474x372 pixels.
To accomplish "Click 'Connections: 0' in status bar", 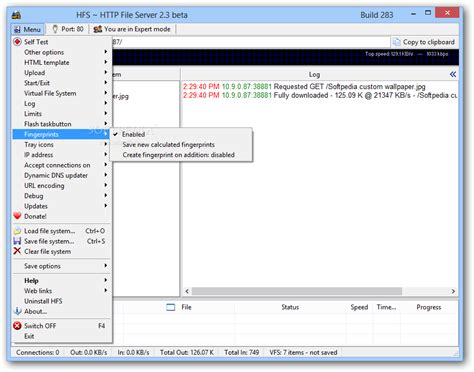I will click(37, 352).
